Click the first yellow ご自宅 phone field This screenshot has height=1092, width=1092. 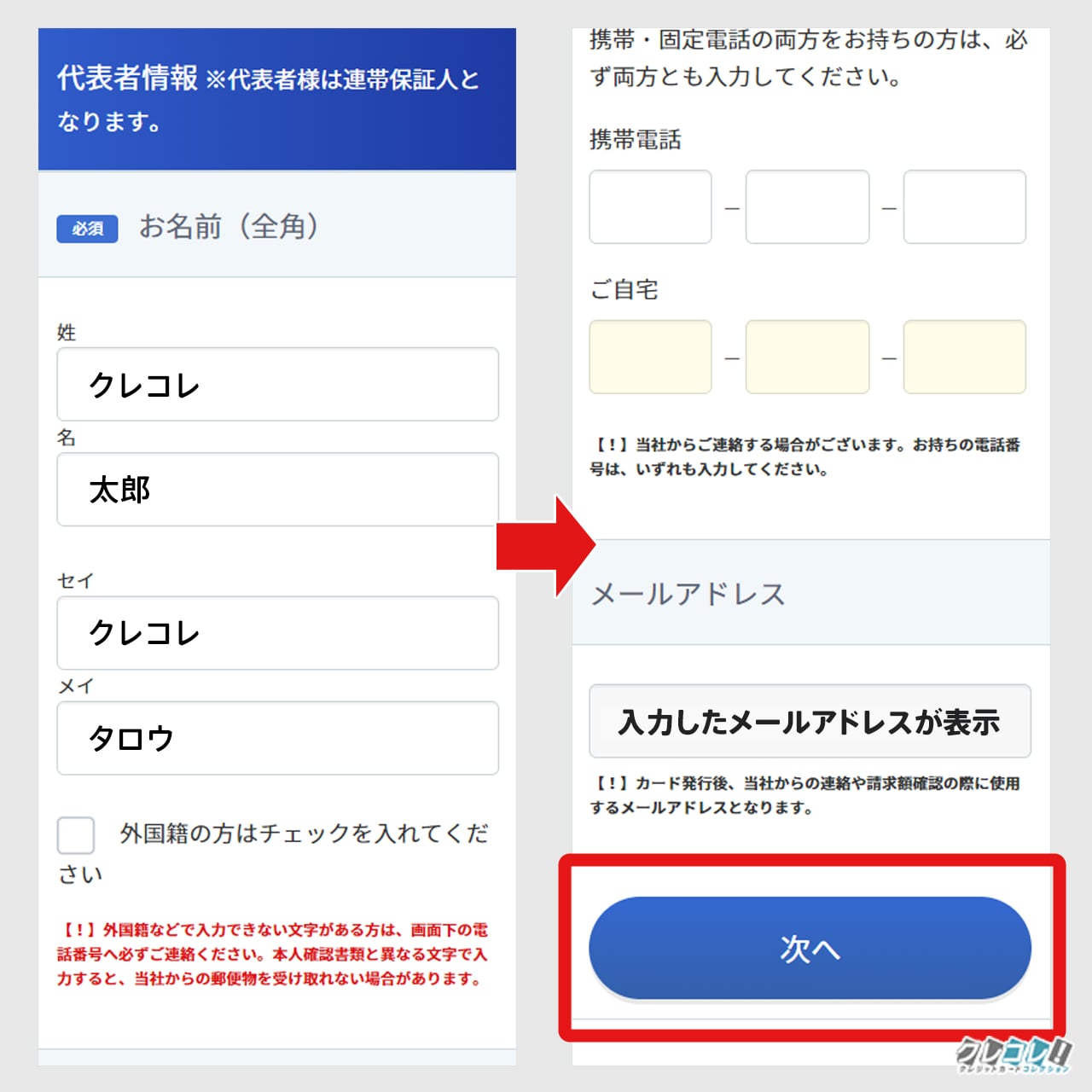[650, 357]
